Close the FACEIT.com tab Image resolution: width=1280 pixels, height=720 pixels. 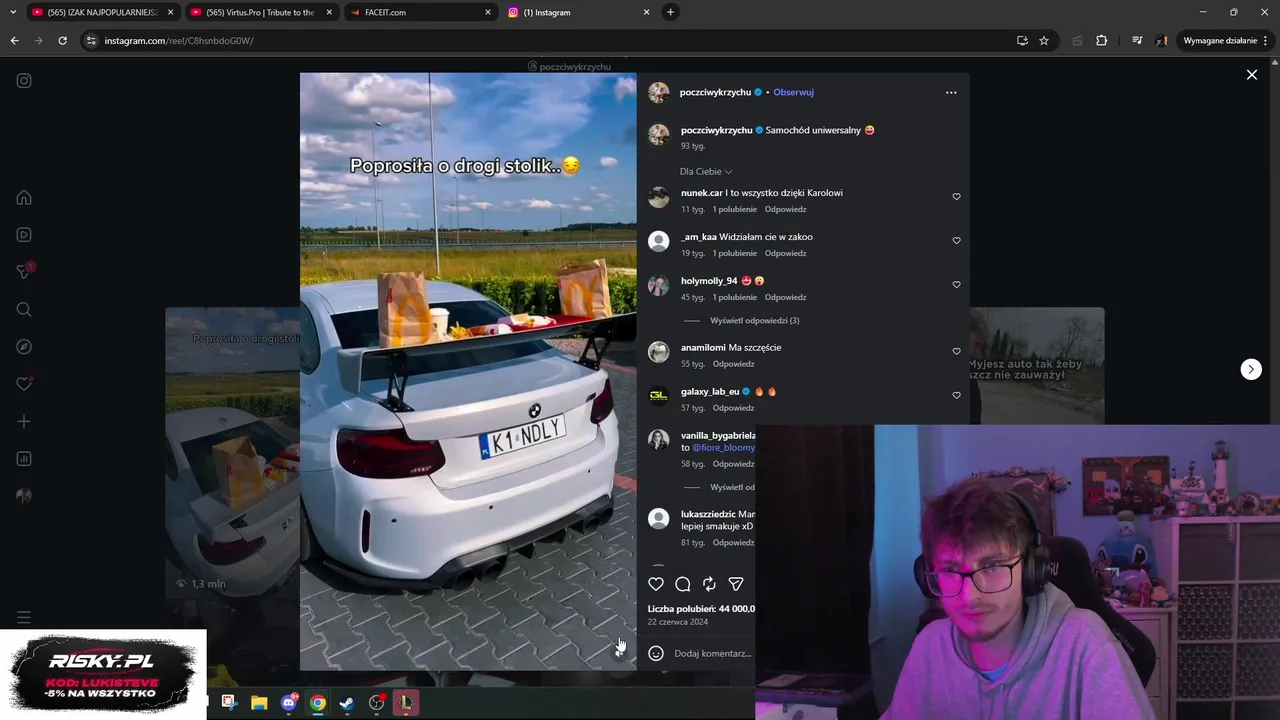[x=488, y=12]
